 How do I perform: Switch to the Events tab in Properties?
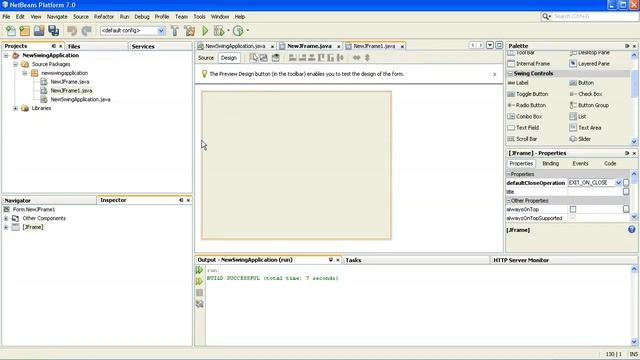tap(580, 163)
